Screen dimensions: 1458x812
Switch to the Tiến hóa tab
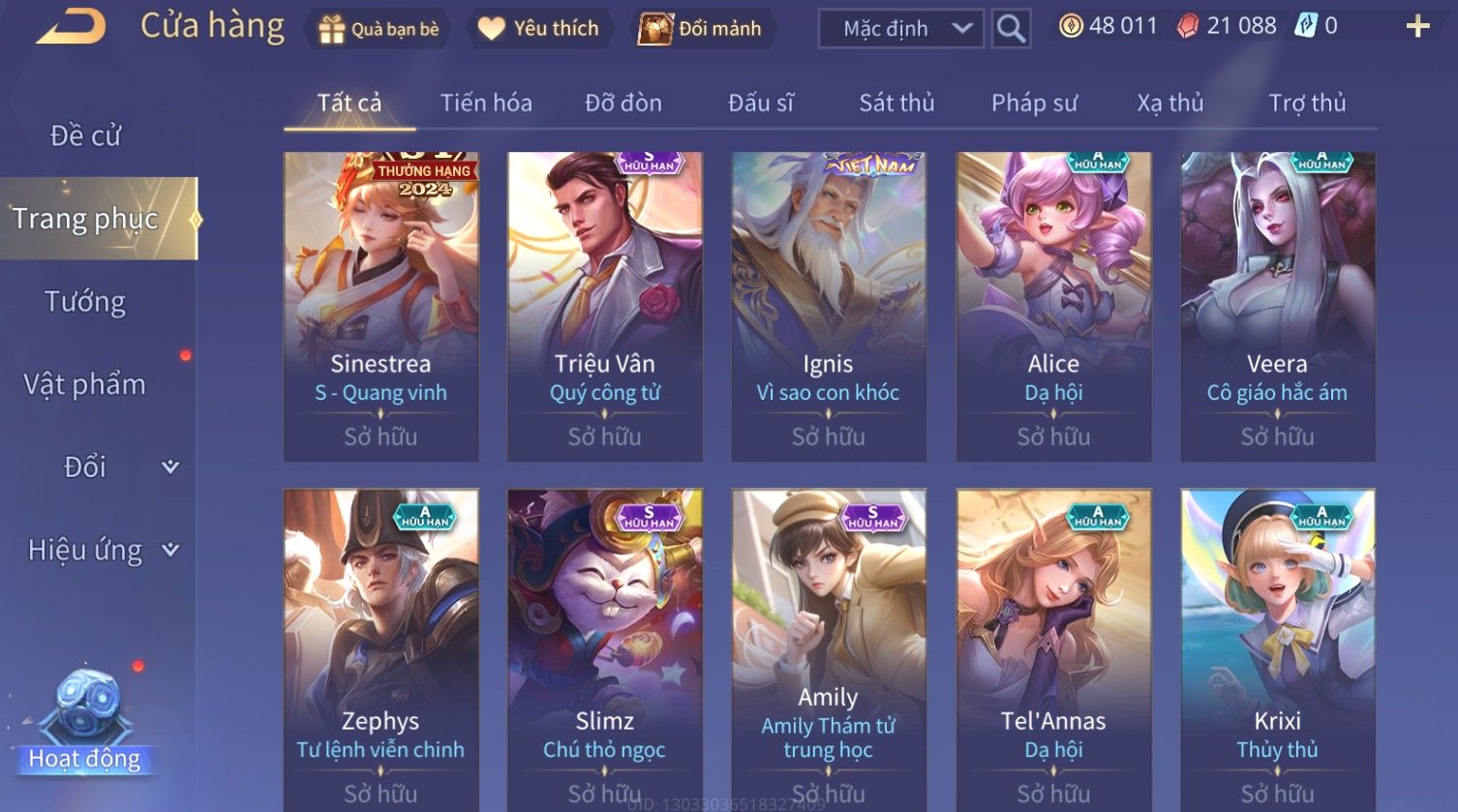click(x=486, y=103)
